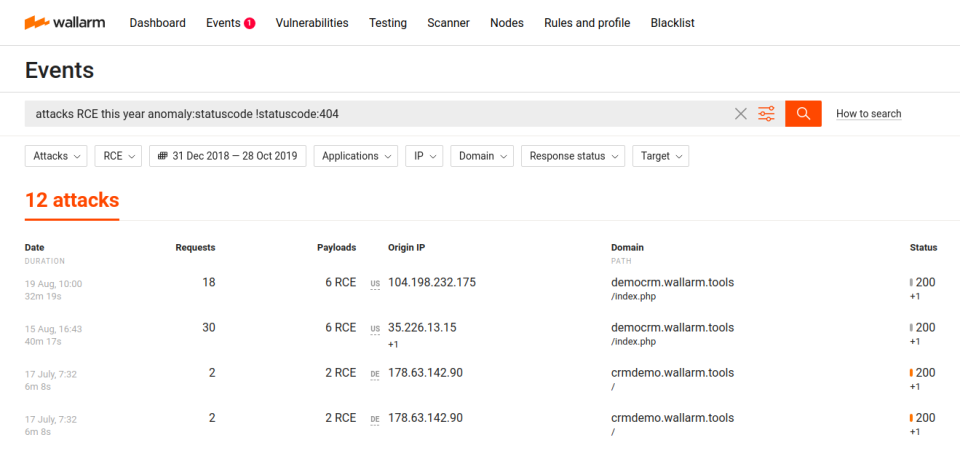The width and height of the screenshot is (960, 451).
Task: Click the calendar icon in date filter
Action: tap(162, 156)
